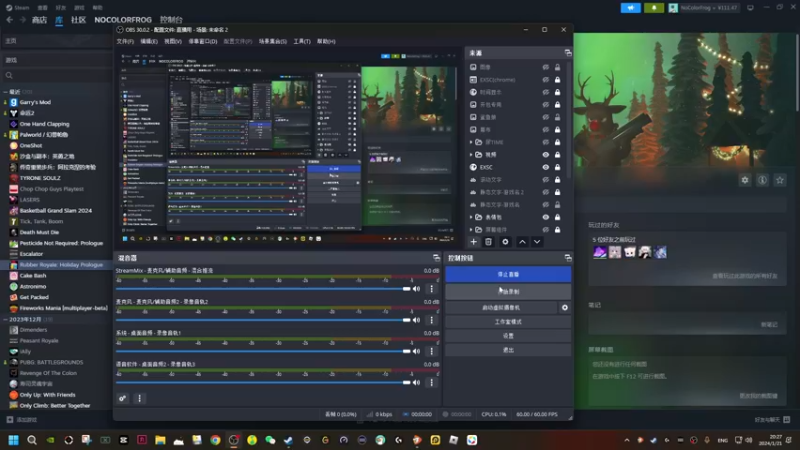Open Steam notifications bell button
The height and width of the screenshot is (450, 800).
tap(654, 8)
